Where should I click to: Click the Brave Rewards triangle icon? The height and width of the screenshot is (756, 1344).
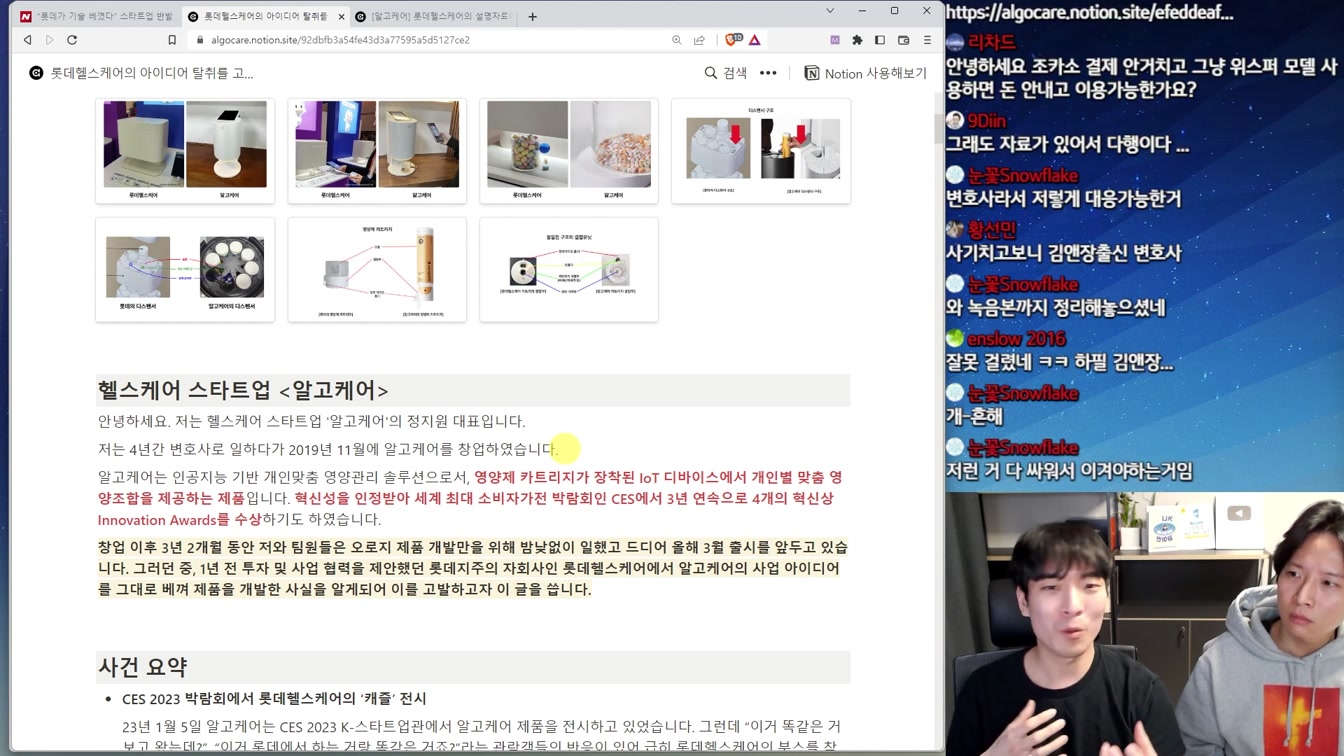755,40
